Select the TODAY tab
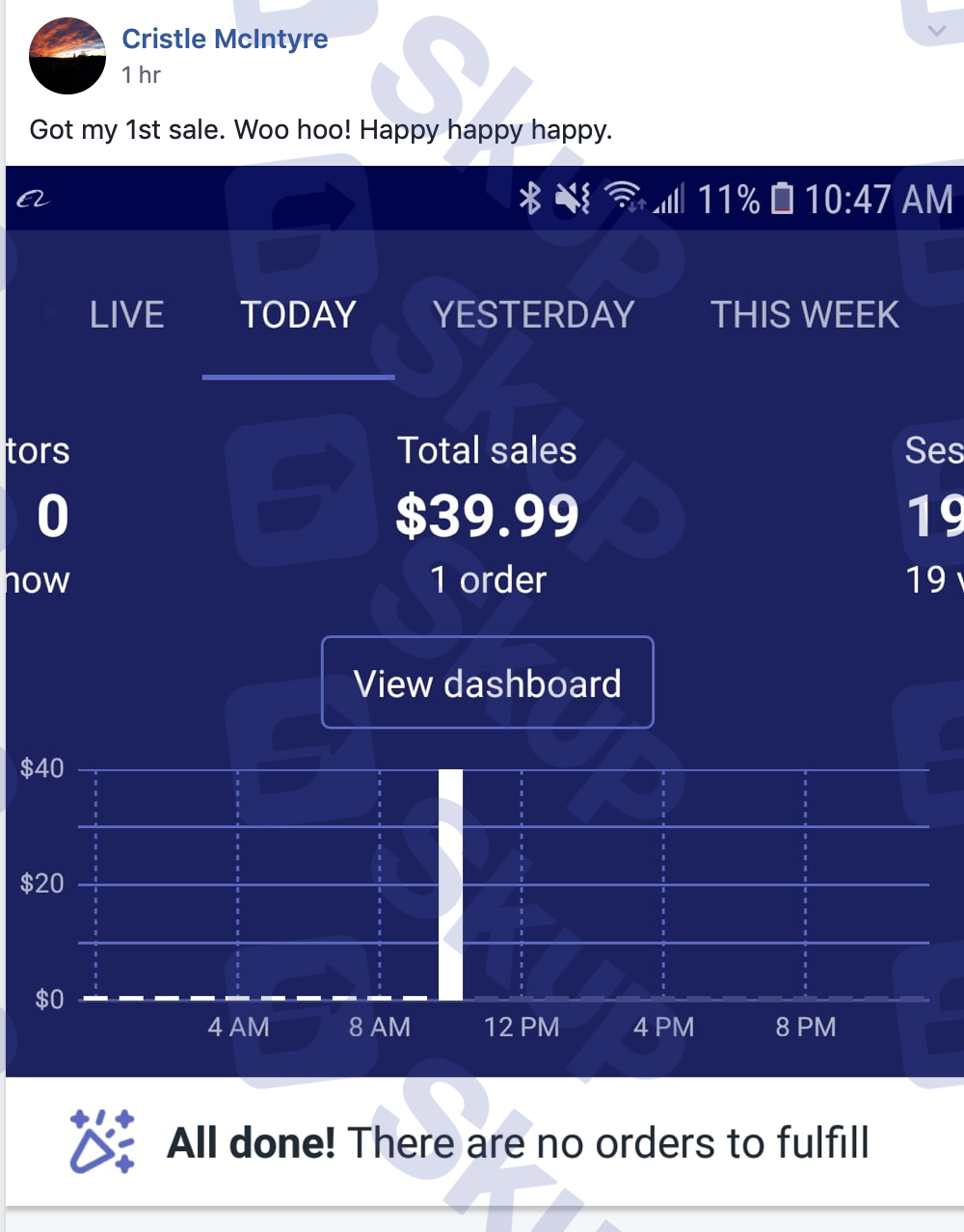 [x=298, y=315]
